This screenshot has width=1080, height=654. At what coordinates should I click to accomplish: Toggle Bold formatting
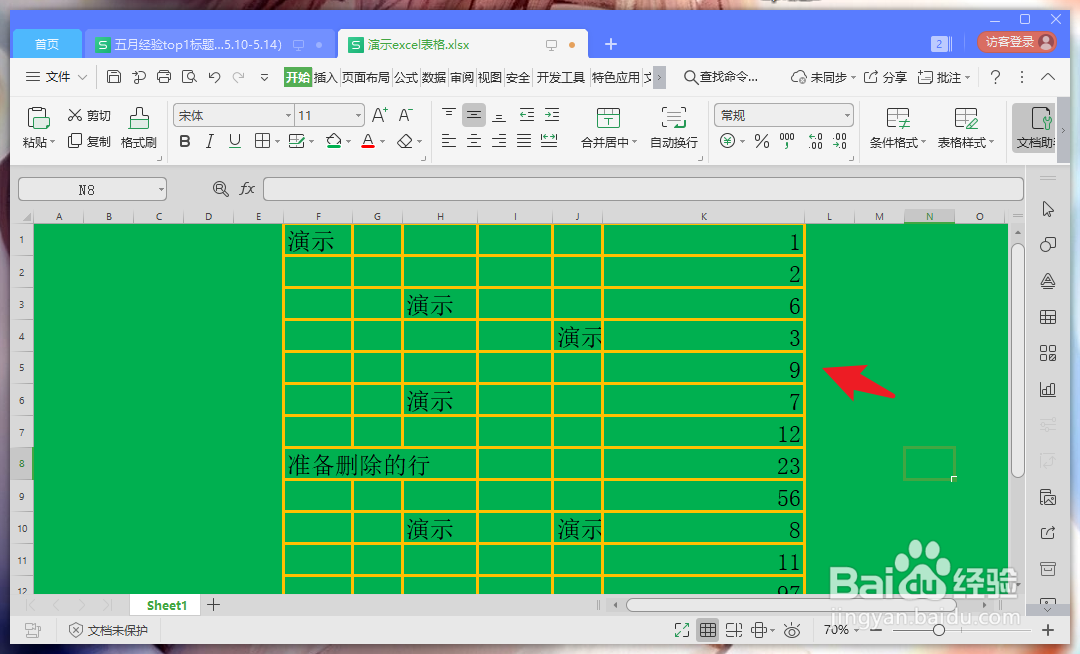185,141
